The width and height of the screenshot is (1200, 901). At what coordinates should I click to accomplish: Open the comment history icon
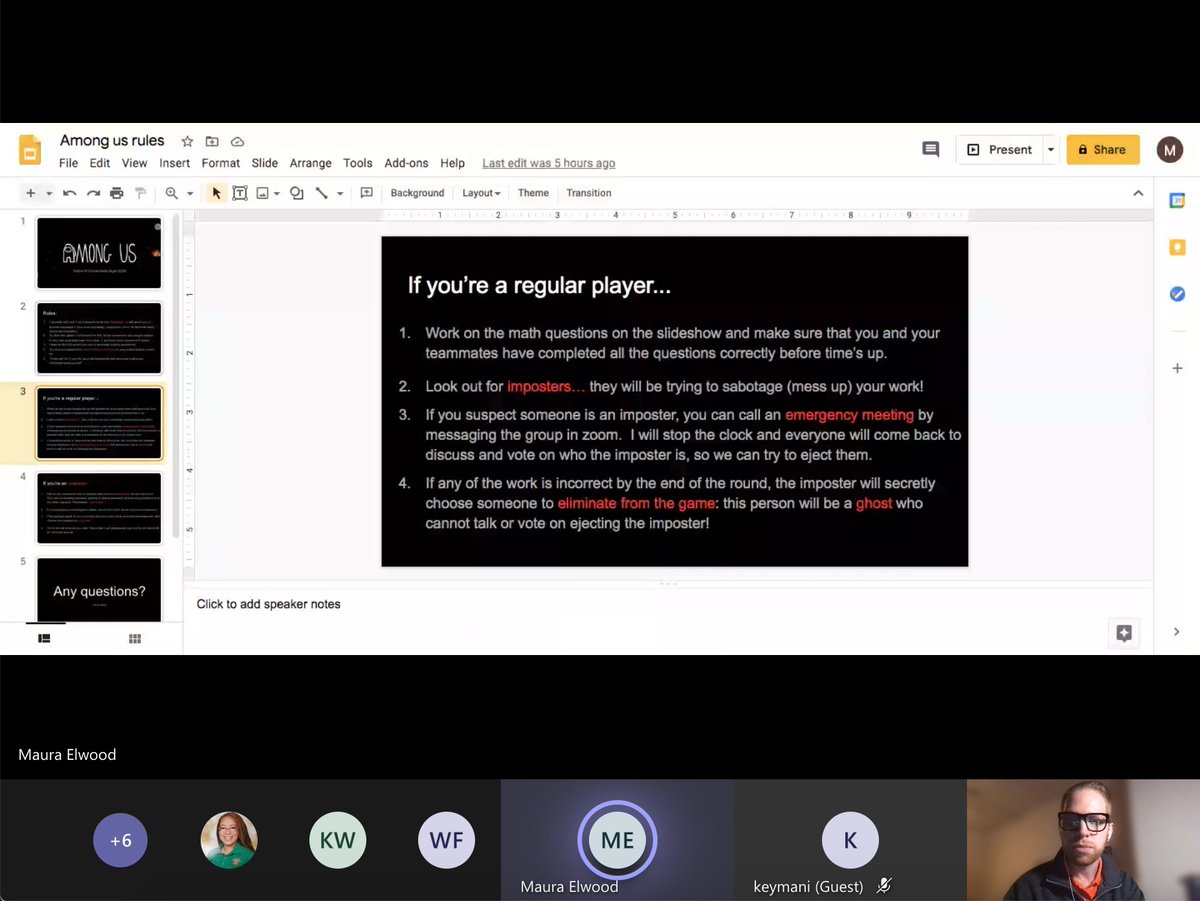(931, 150)
